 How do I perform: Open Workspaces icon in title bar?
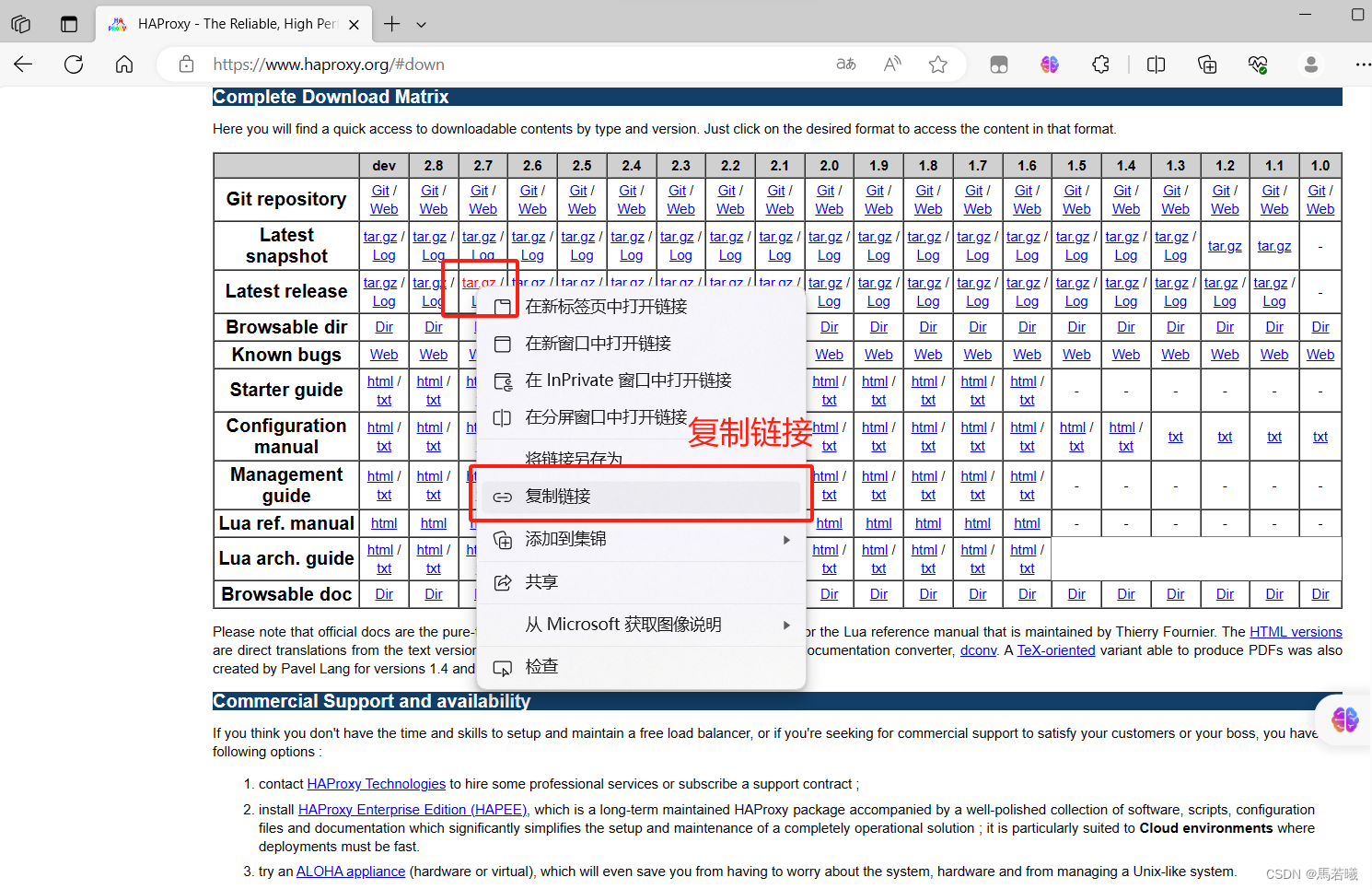21,24
